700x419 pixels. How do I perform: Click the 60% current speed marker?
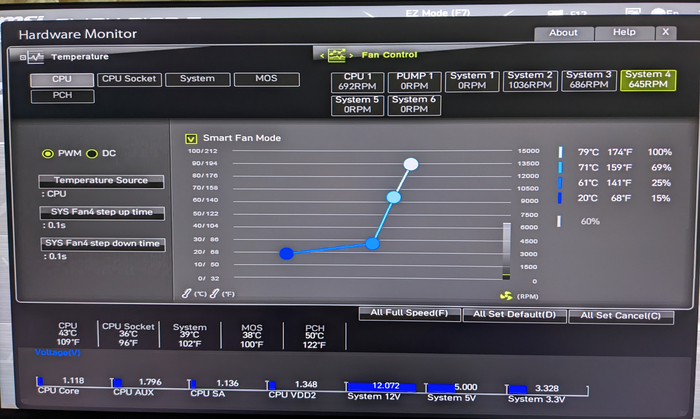click(558, 221)
